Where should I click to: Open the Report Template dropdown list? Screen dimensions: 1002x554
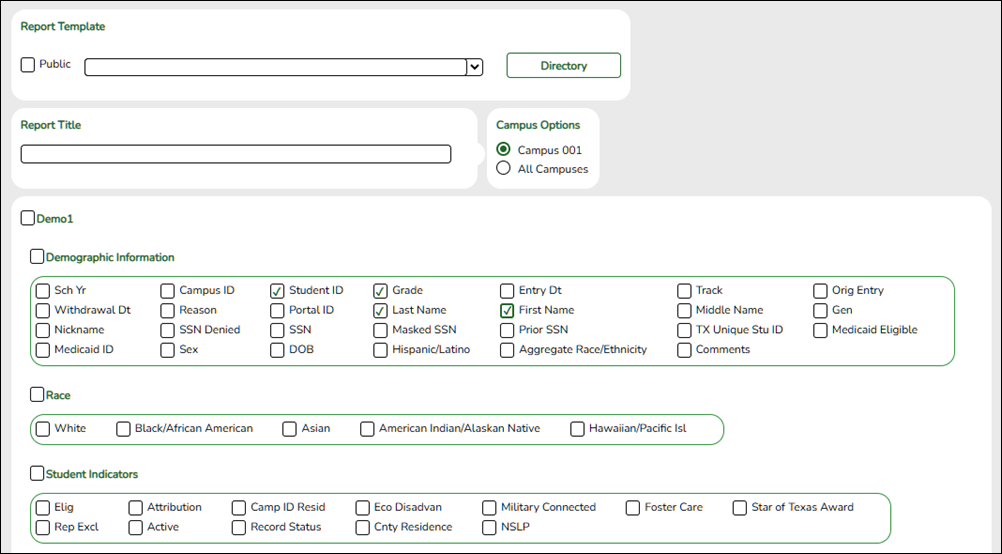[x=474, y=67]
